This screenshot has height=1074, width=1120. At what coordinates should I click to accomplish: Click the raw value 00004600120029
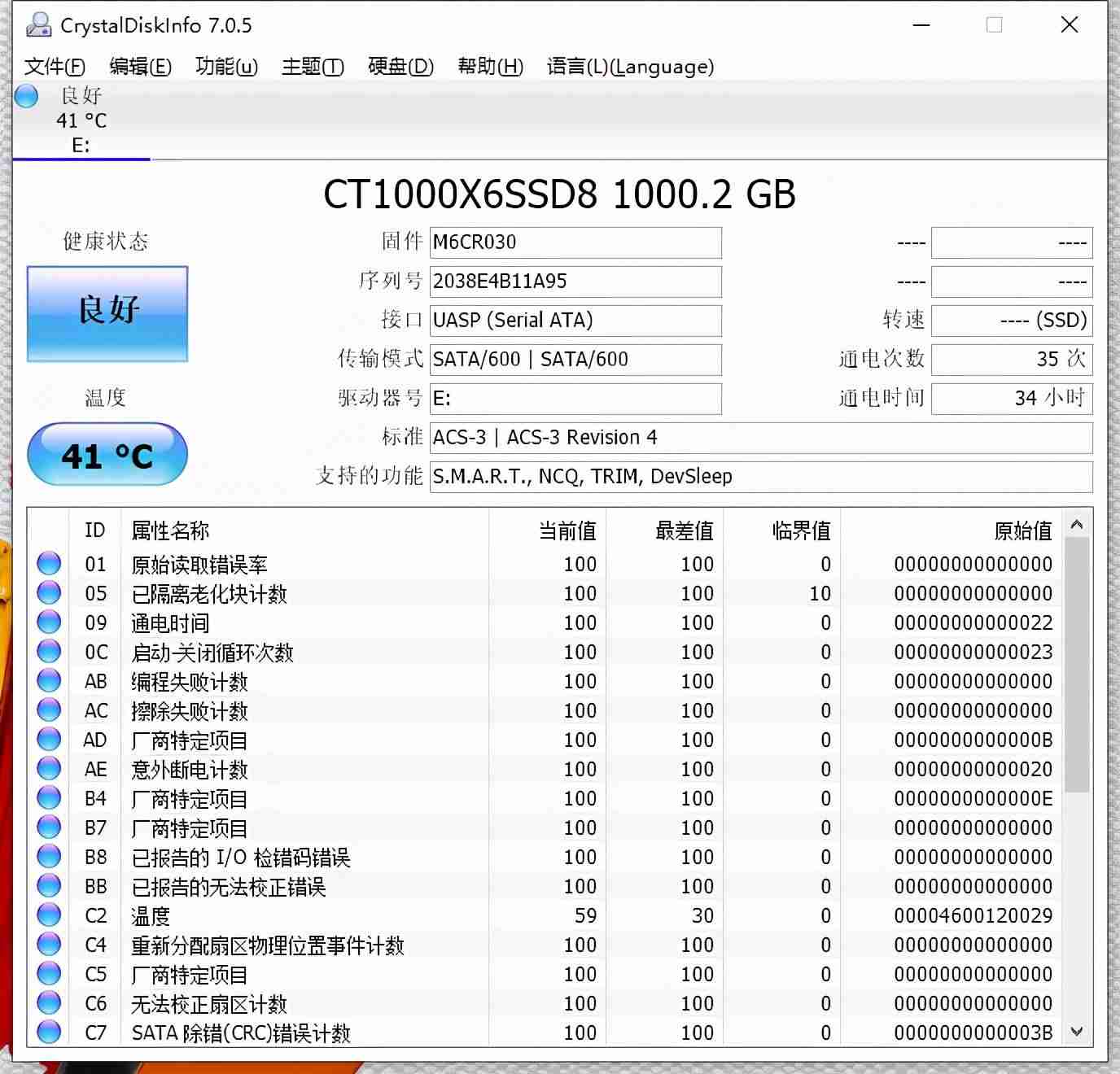(x=973, y=915)
